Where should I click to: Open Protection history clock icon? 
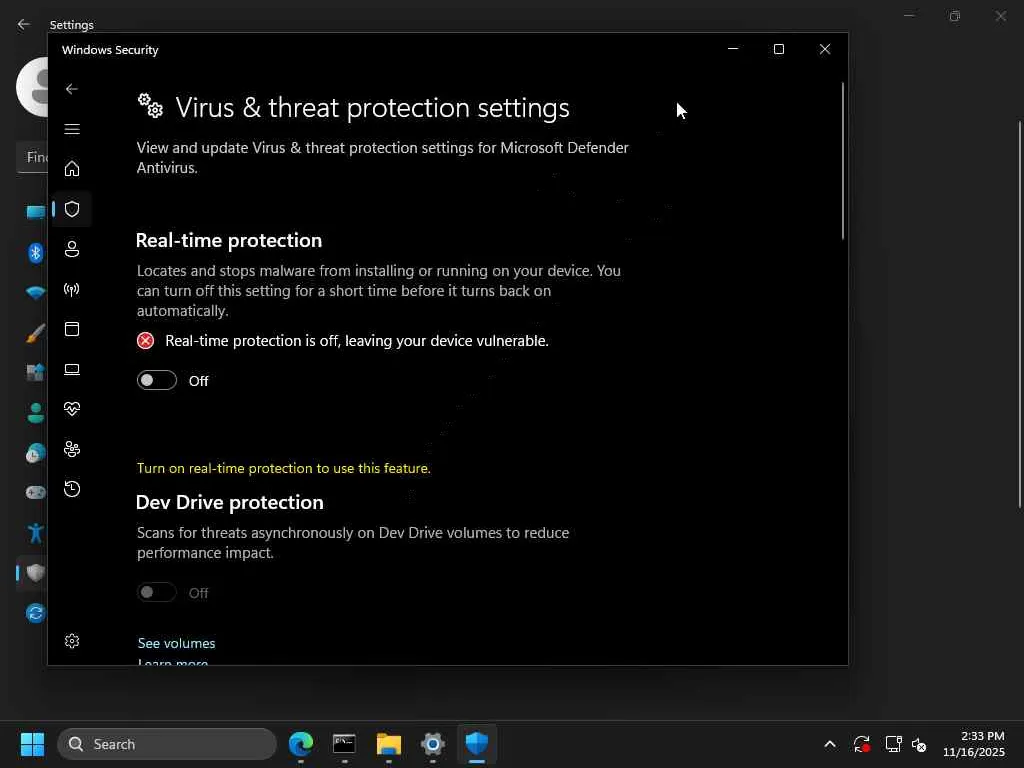pyautogui.click(x=72, y=488)
